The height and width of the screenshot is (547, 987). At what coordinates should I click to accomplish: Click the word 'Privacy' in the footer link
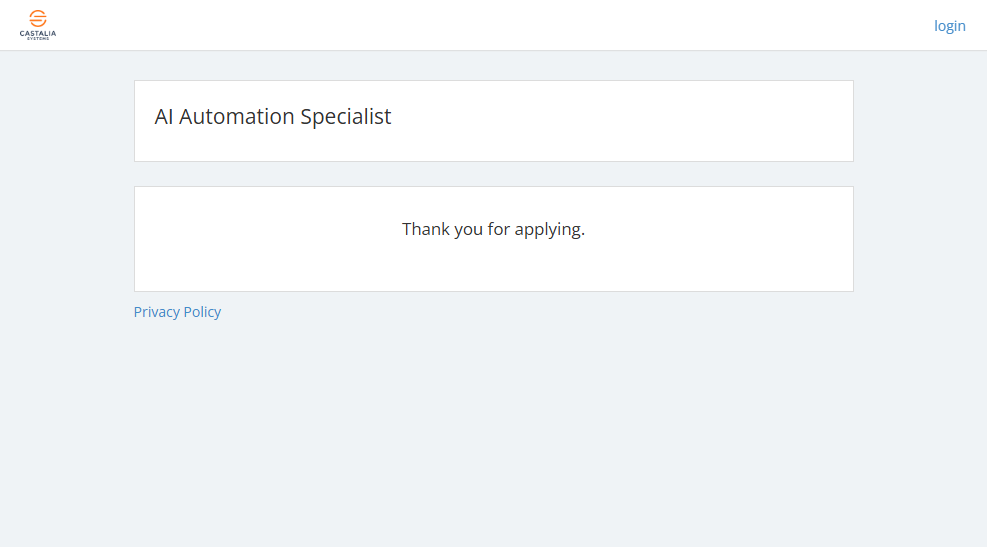(157, 312)
